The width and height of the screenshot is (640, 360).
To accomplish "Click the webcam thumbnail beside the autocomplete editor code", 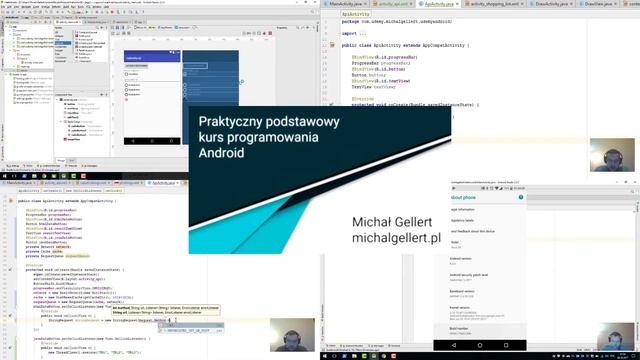I will (x=292, y=335).
